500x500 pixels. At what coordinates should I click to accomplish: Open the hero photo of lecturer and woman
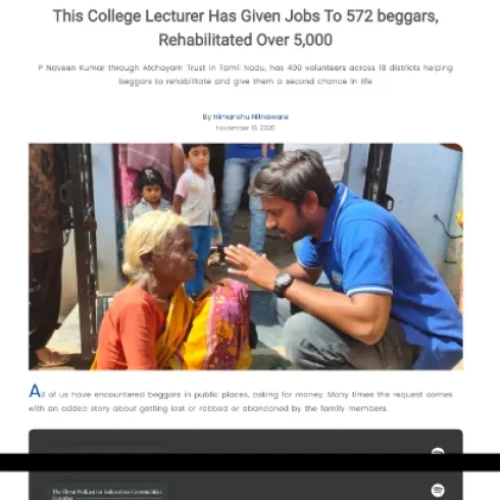(246, 257)
